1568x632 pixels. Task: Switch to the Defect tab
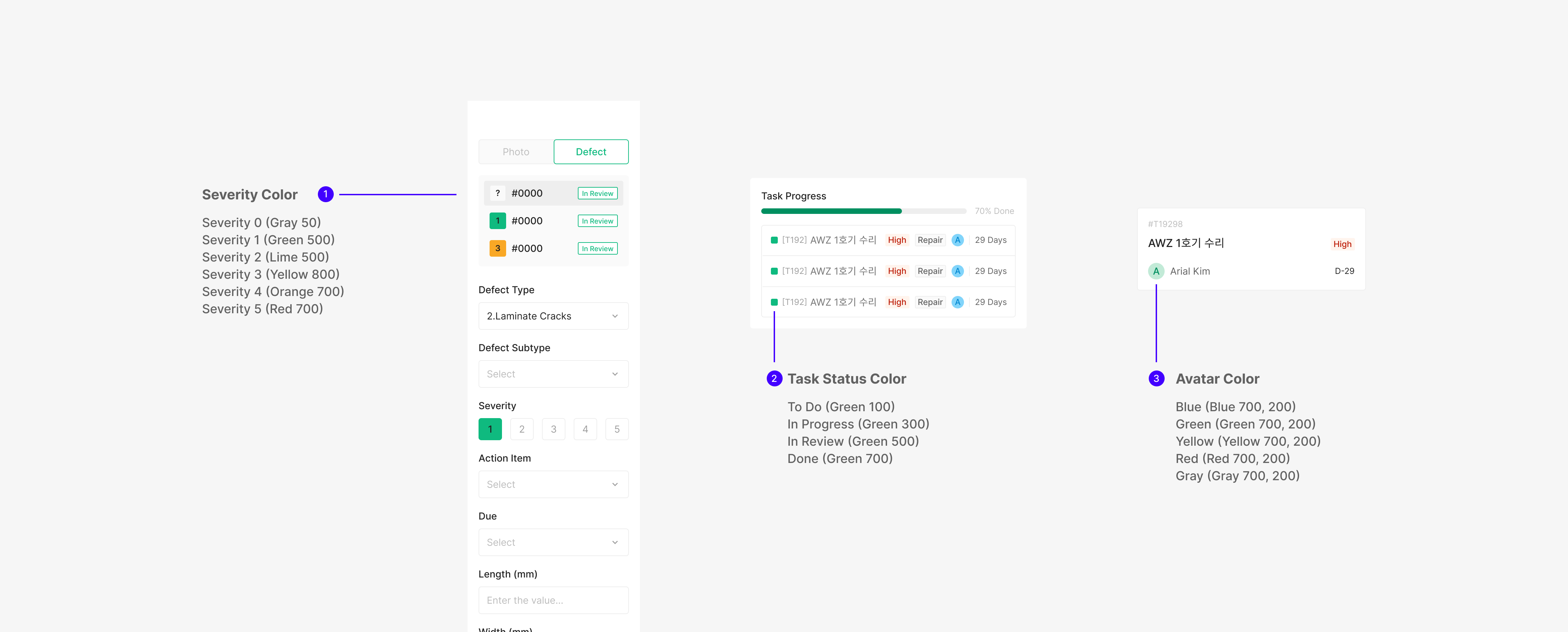point(591,151)
